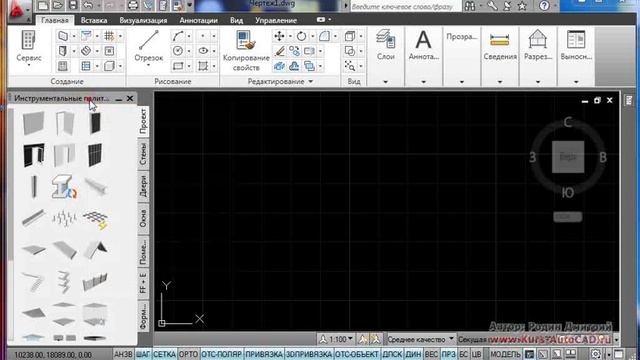The height and width of the screenshot is (360, 640).
Task: Open the quick access toolbar customize arrow
Action: 189,5
